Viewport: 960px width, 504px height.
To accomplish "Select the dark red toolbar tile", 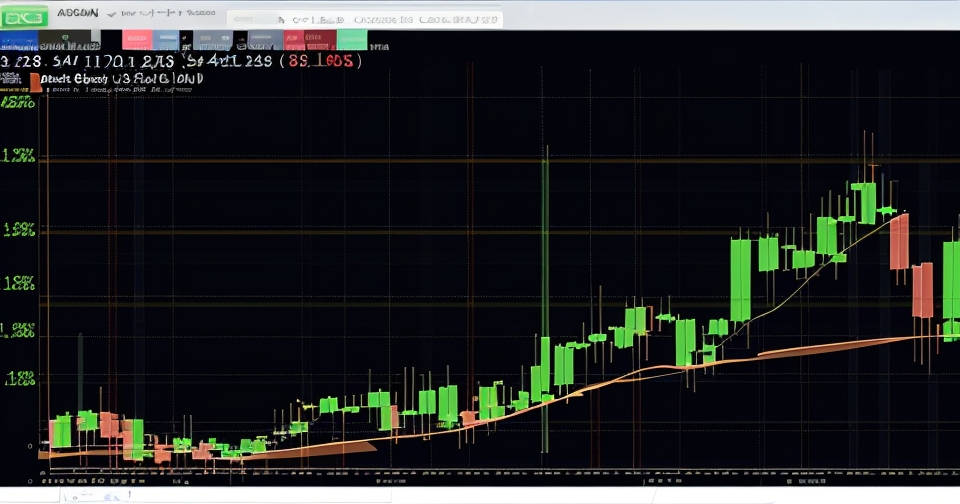I will pyautogui.click(x=319, y=40).
